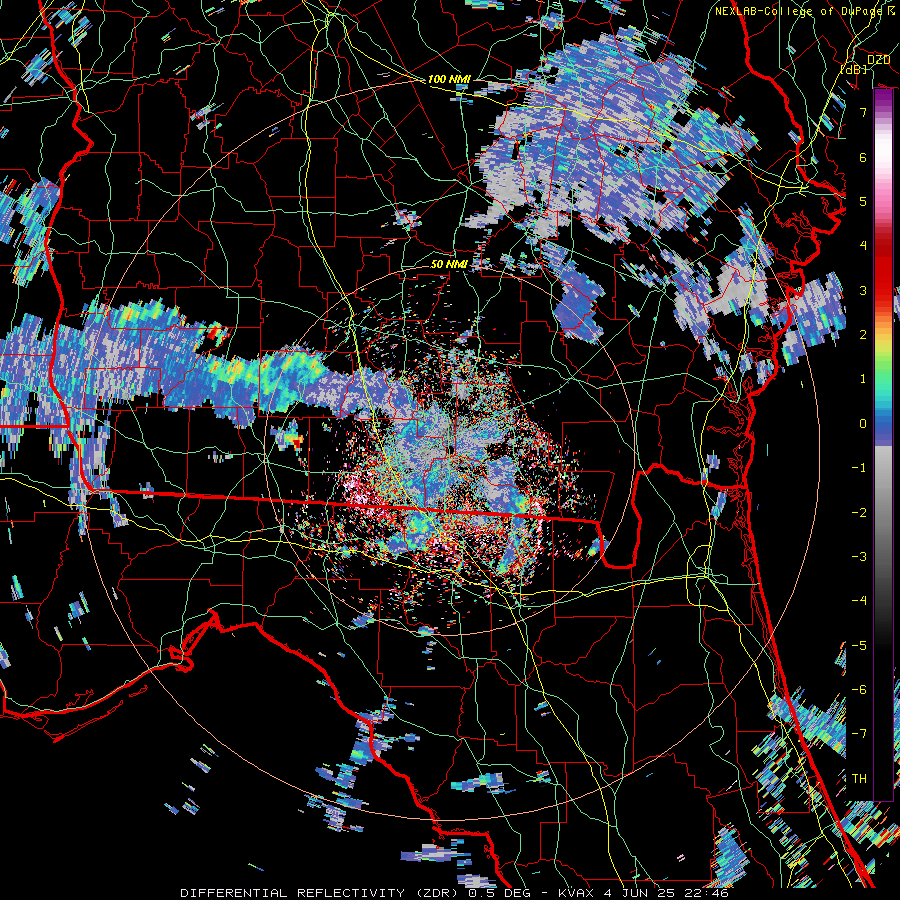Click the '0' value on color scale
Viewport: 900px width, 900px height.
(863, 424)
